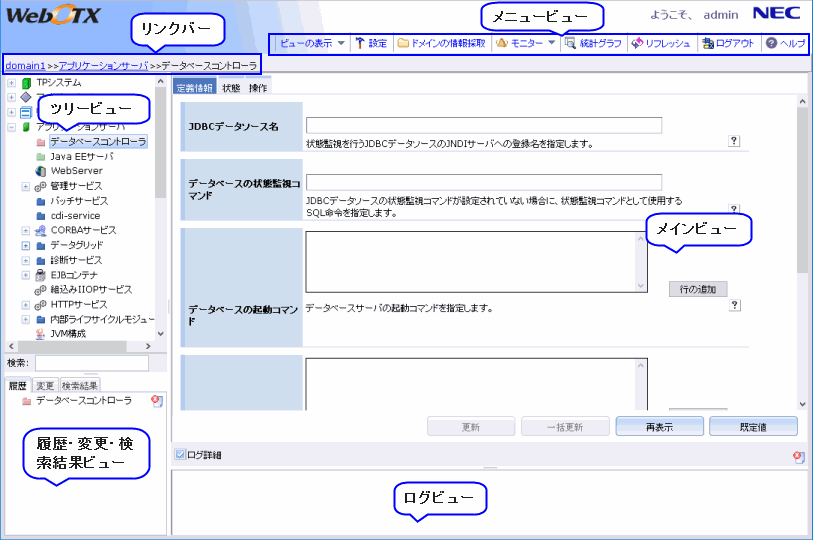This screenshot has width=813, height=540.
Task: Click the JDBCデータソース名 input field
Action: coord(485,126)
